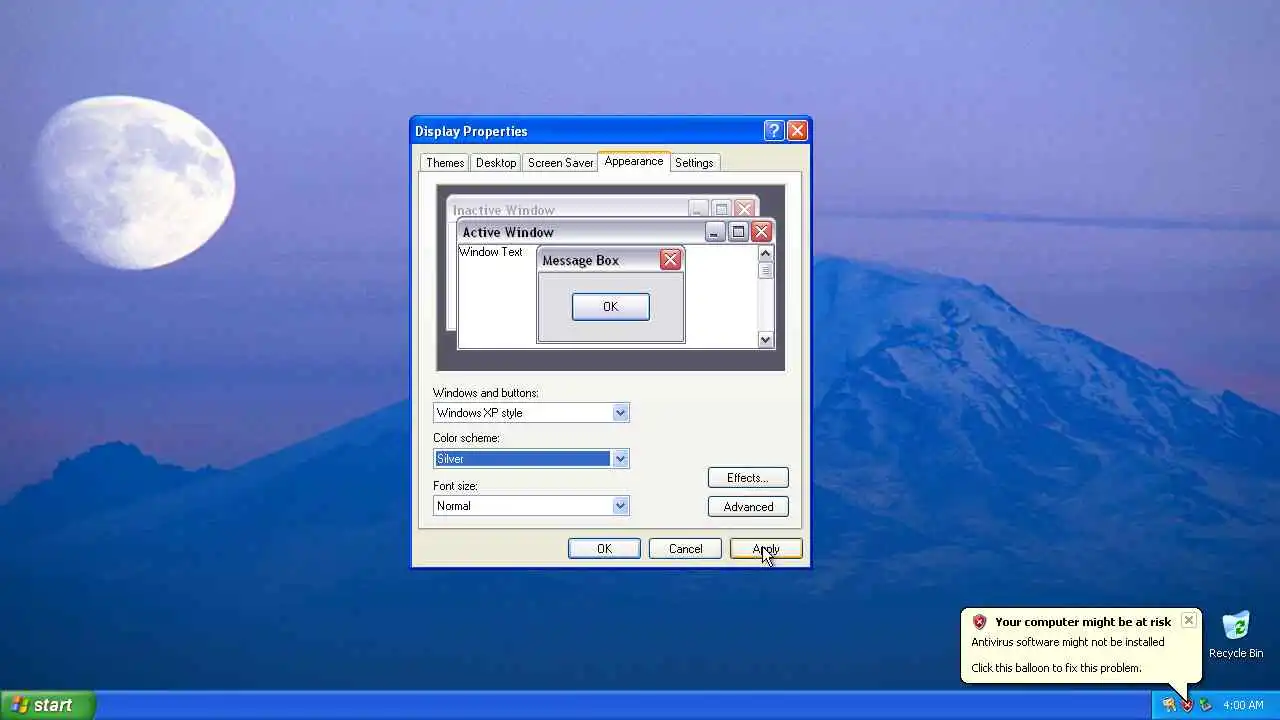Click the Safely Remove Hardware tray icon
Screen dimensions: 1280x720
pos(1205,705)
